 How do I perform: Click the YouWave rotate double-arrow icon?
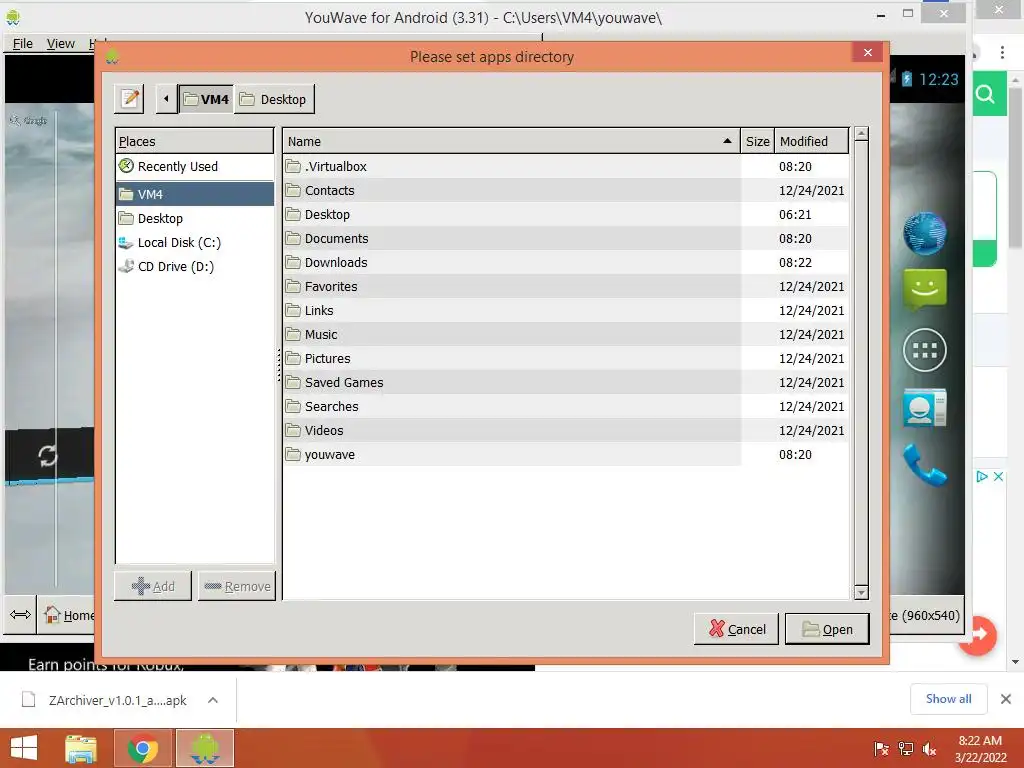(x=20, y=615)
